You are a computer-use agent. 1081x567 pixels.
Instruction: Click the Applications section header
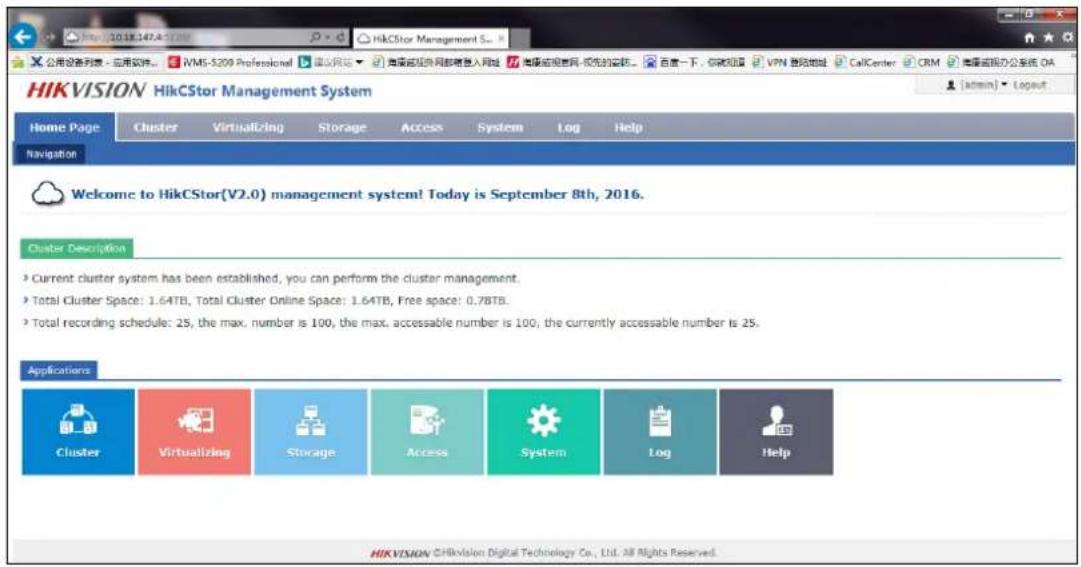click(x=59, y=370)
